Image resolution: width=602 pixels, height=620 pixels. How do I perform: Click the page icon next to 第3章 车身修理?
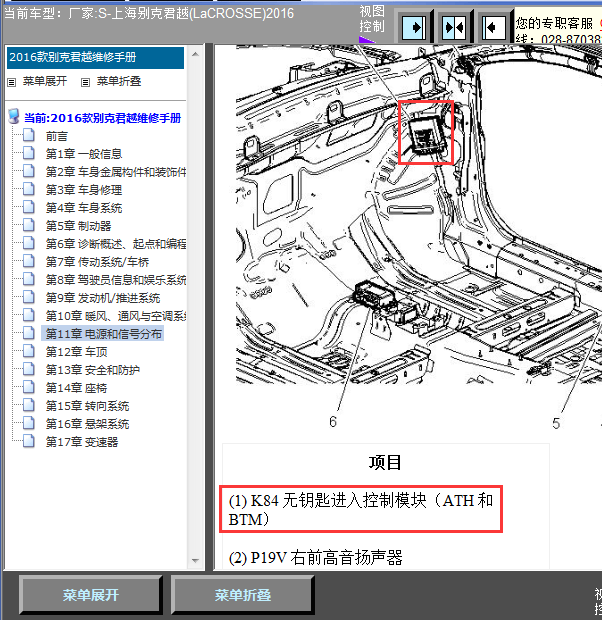[28, 189]
